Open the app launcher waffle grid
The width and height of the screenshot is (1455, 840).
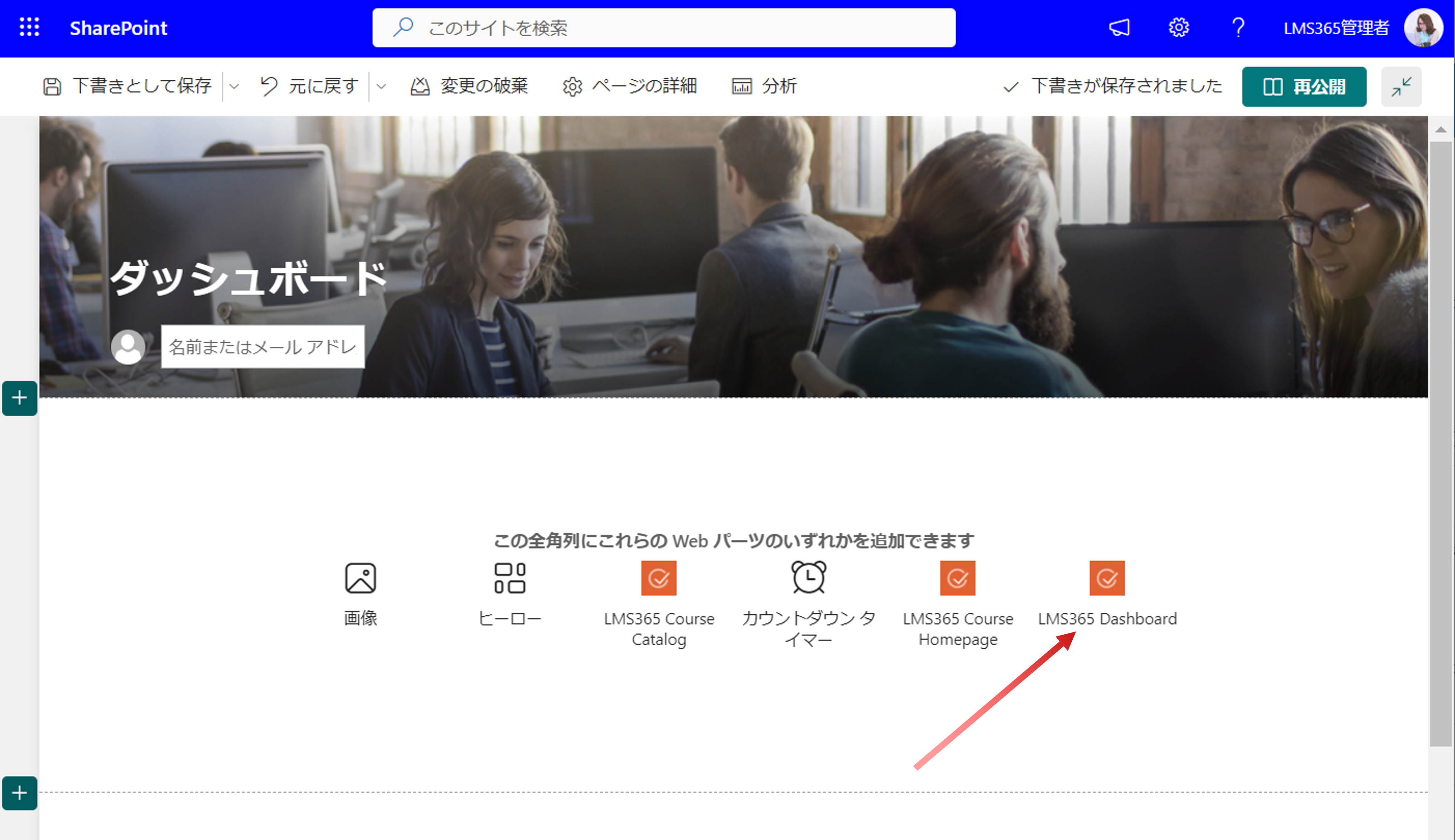pyautogui.click(x=29, y=28)
